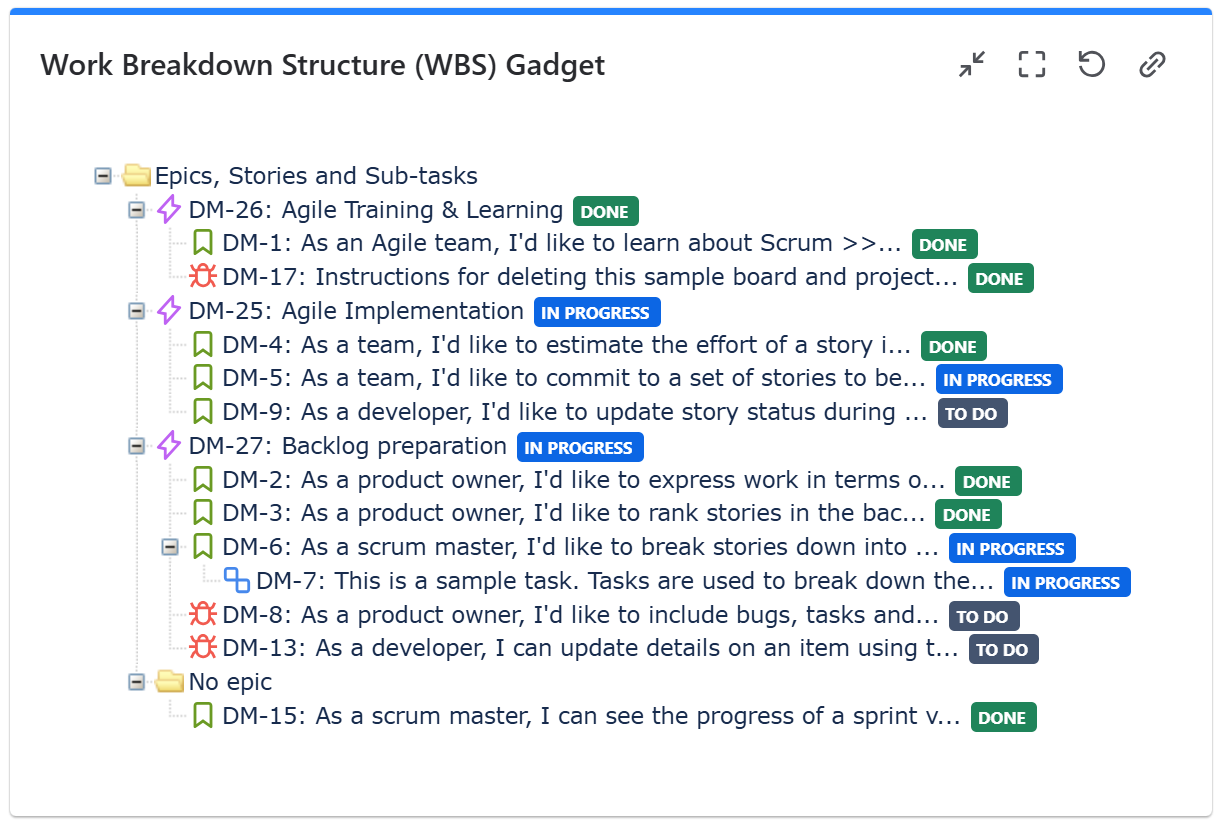
Task: Refresh the WBS gadget
Action: tap(1091, 64)
